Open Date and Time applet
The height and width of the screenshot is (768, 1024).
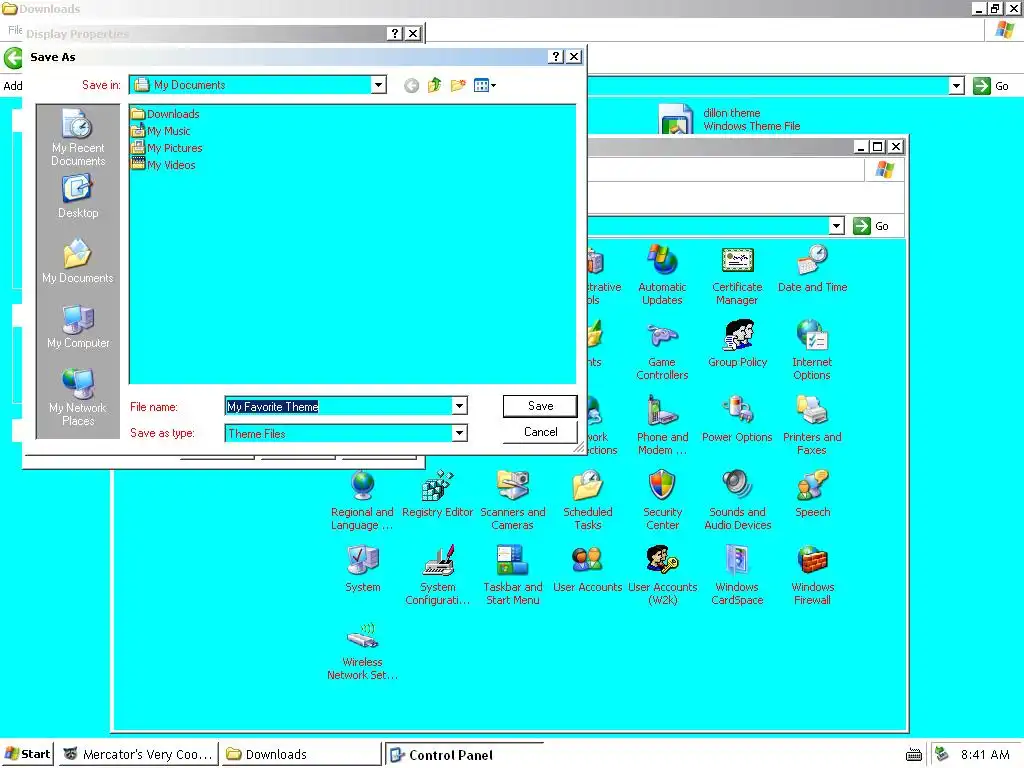coord(812,268)
